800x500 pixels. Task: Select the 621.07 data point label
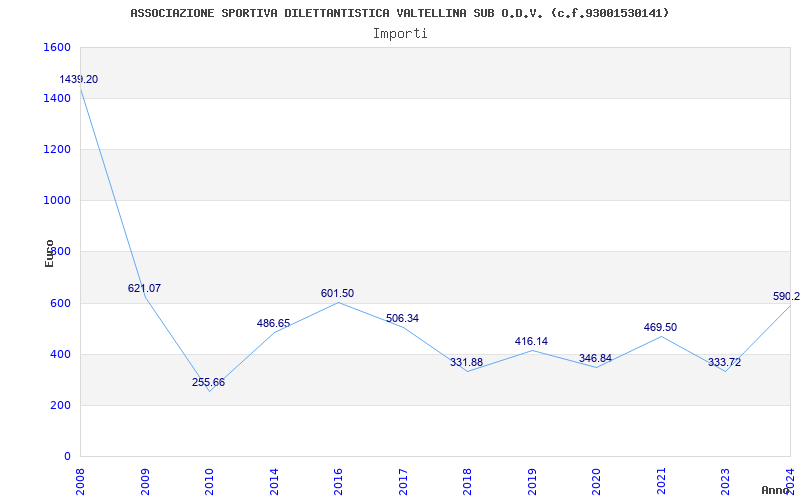144,288
